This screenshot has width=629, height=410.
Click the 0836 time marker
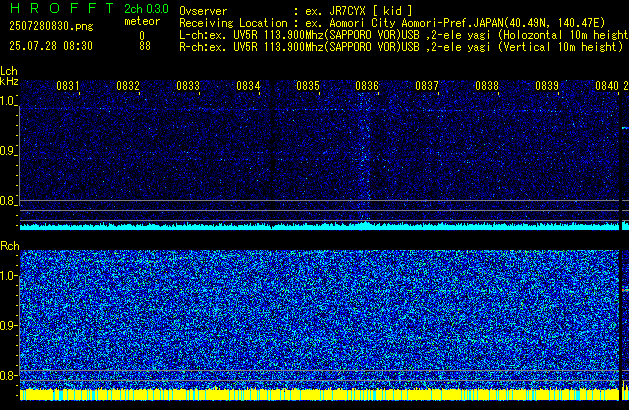click(367, 86)
